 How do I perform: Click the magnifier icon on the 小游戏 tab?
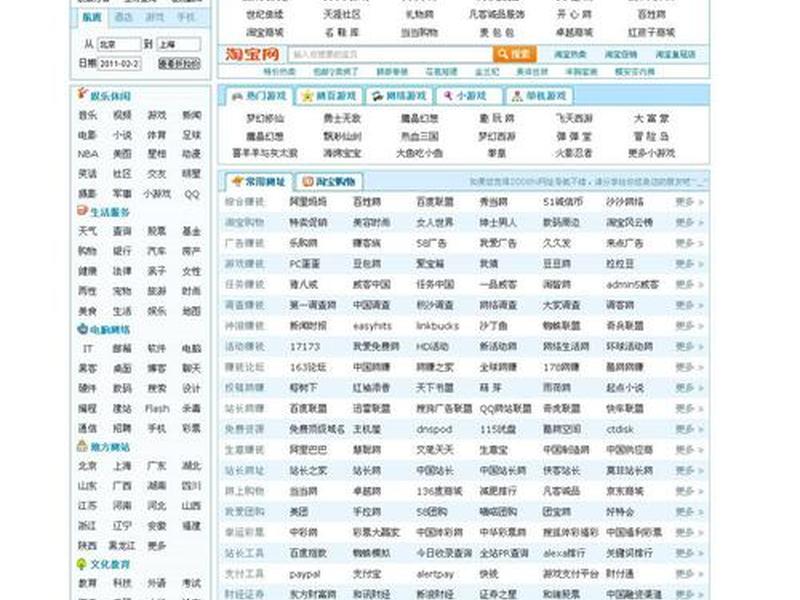coord(448,96)
